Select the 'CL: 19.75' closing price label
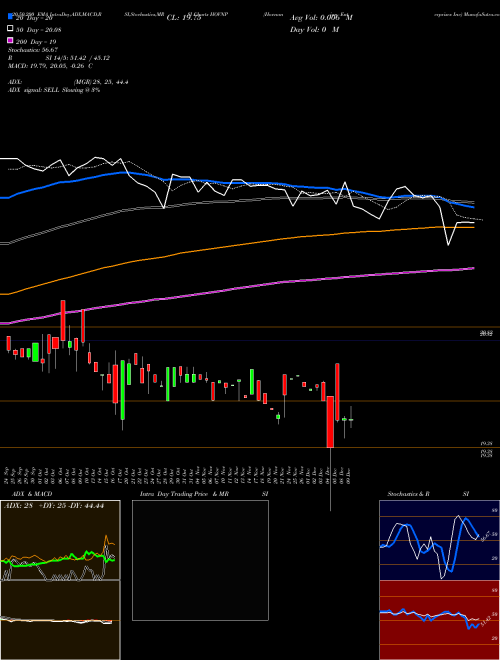 pos(184,18)
